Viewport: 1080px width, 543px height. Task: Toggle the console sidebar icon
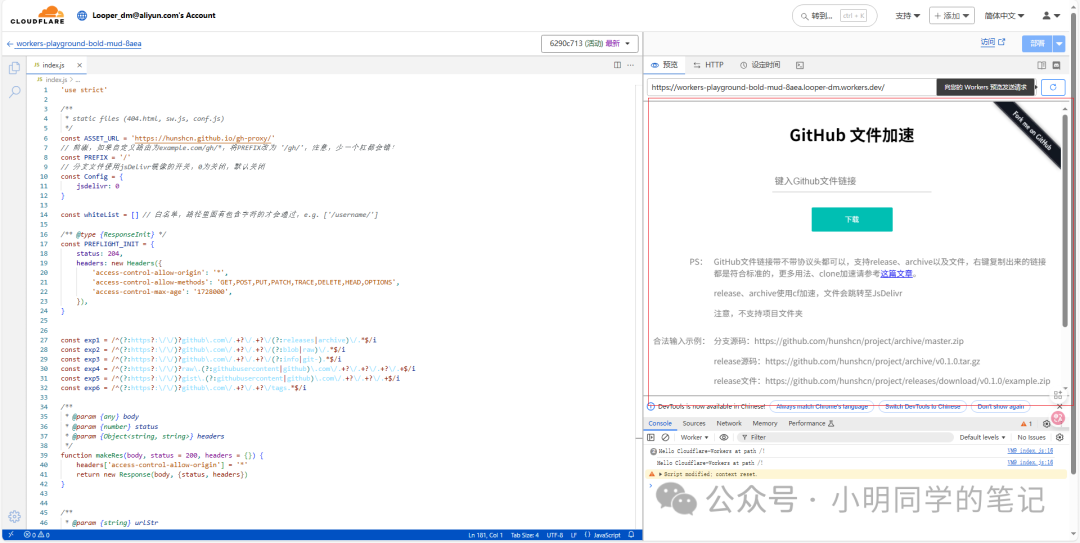651,437
